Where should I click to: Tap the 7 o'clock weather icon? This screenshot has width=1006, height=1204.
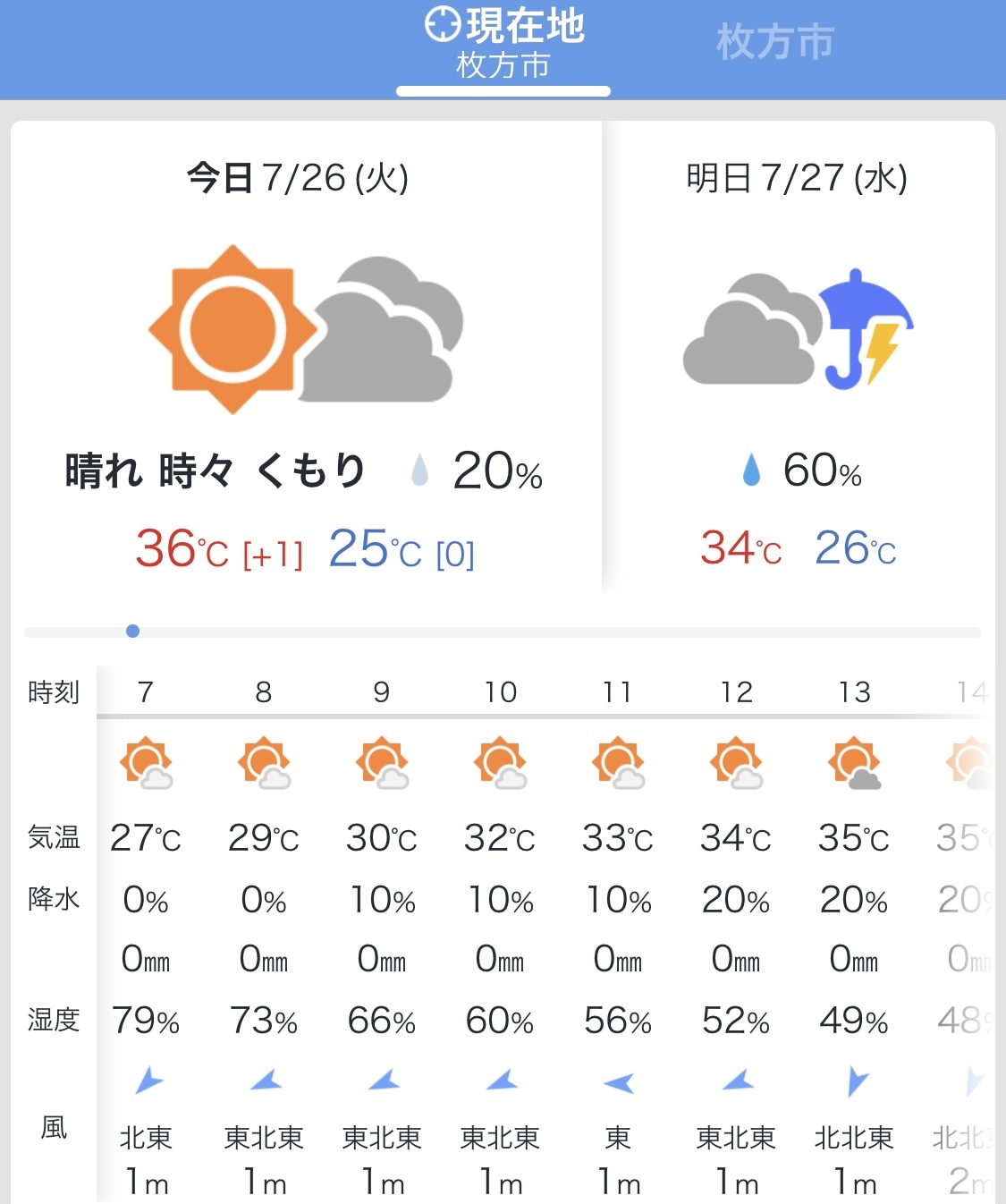coord(146,763)
